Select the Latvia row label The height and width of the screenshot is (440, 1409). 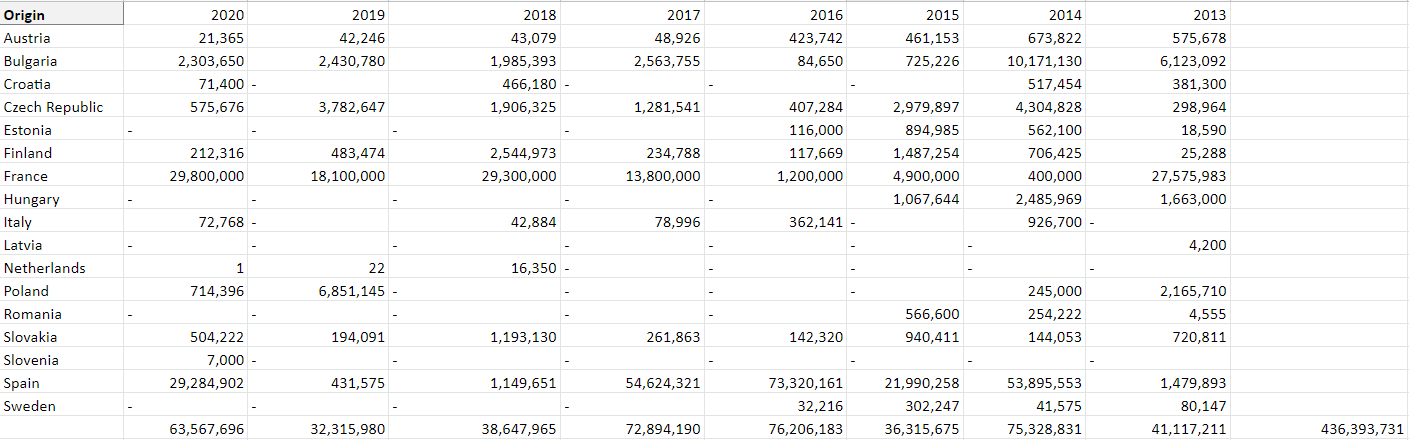[62, 245]
